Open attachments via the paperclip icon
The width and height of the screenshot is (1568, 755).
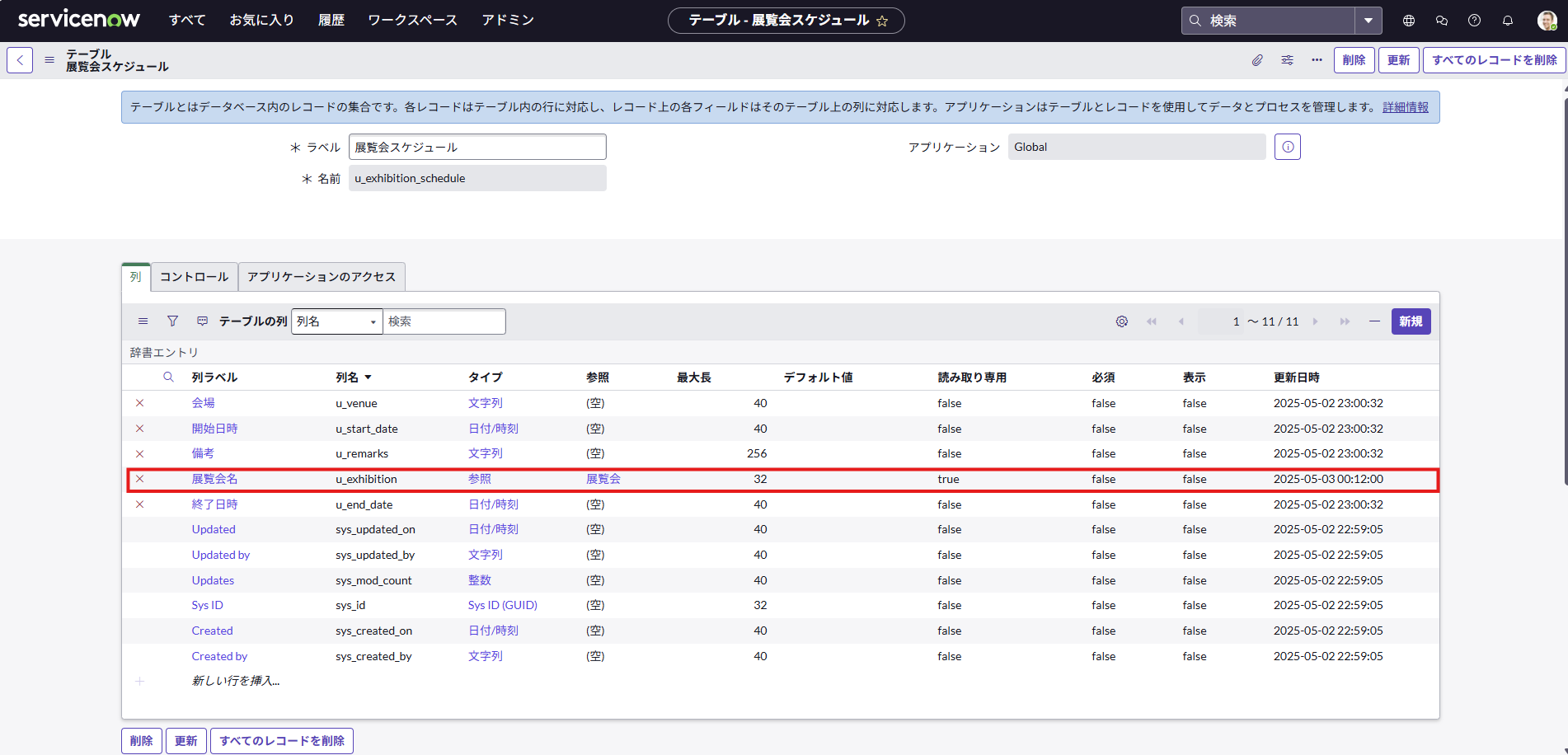(1257, 60)
